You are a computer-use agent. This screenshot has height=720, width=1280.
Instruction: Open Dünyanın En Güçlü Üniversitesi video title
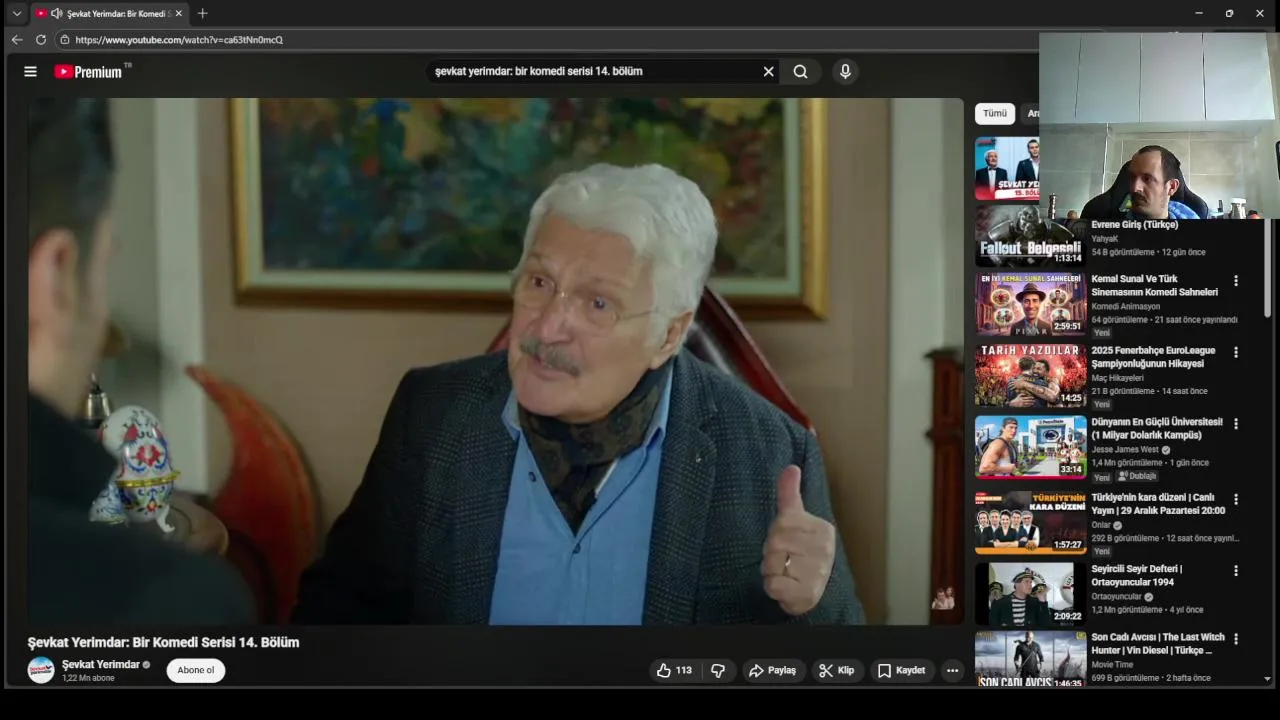tap(1157, 428)
